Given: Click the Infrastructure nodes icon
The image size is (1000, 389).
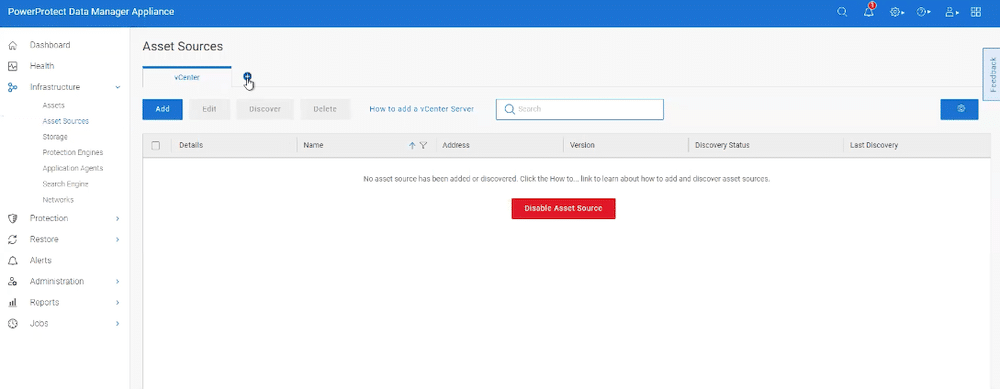Looking at the screenshot, I should (12, 87).
